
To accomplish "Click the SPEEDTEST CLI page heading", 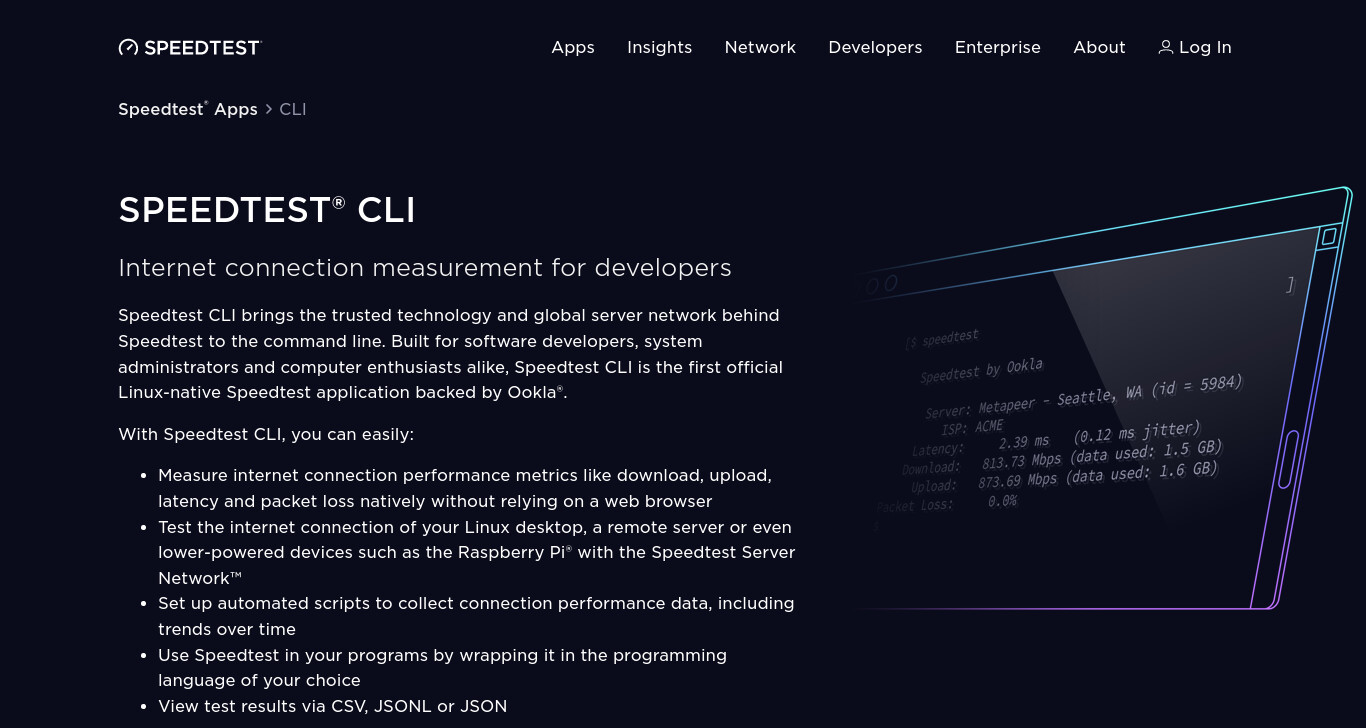I will pyautogui.click(x=267, y=210).
